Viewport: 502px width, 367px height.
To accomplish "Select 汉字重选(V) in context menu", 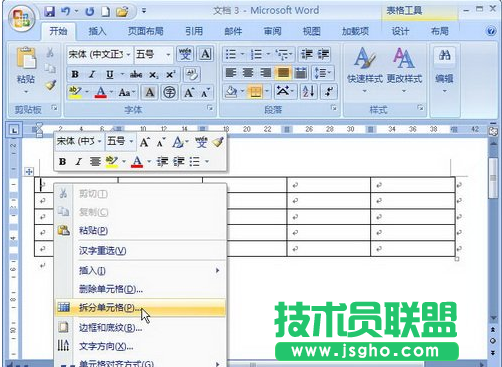I will [141, 251].
